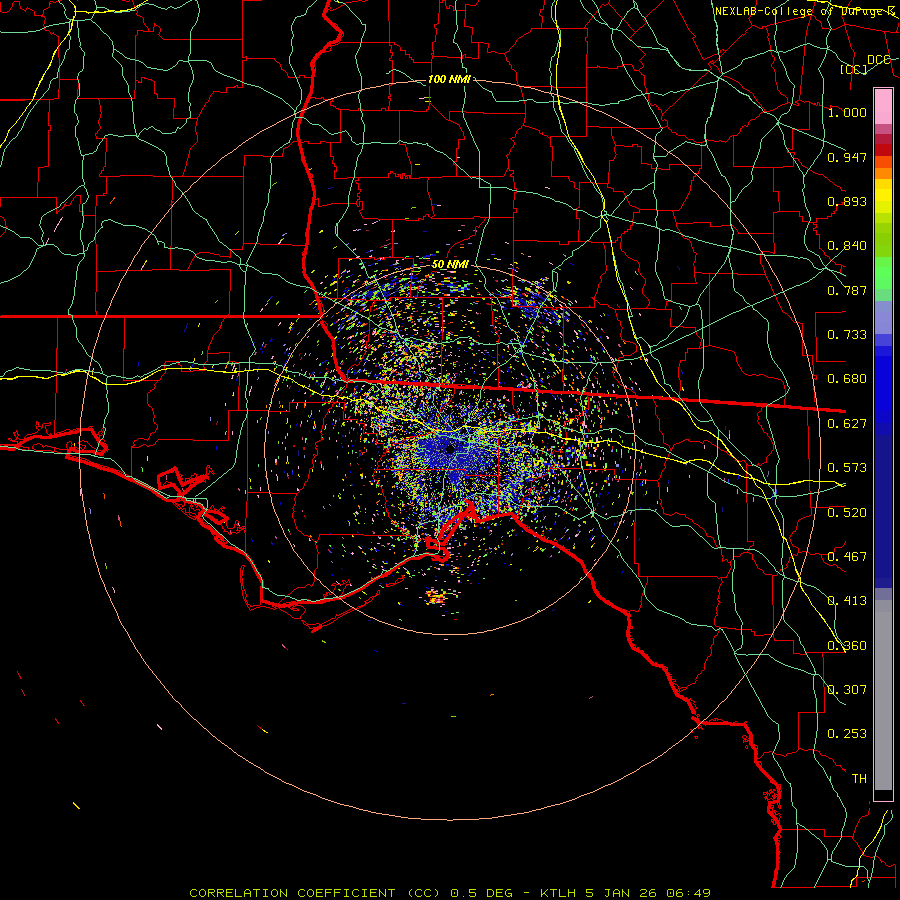900x900 pixels.
Task: Click the 0.840 scale value
Action: tap(847, 246)
